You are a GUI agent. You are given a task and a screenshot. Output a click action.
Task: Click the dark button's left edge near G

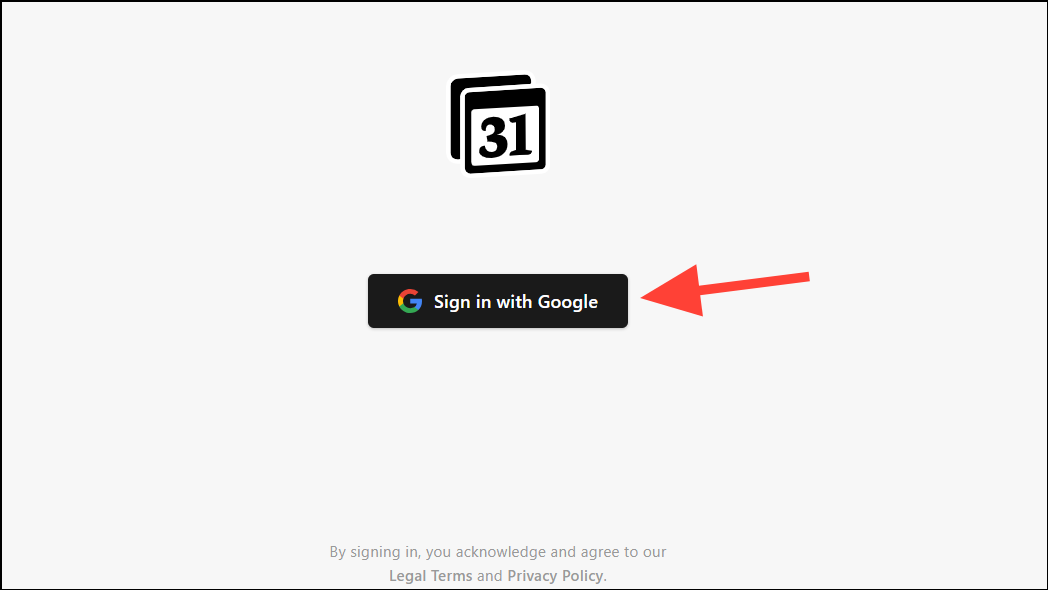[x=374, y=301]
